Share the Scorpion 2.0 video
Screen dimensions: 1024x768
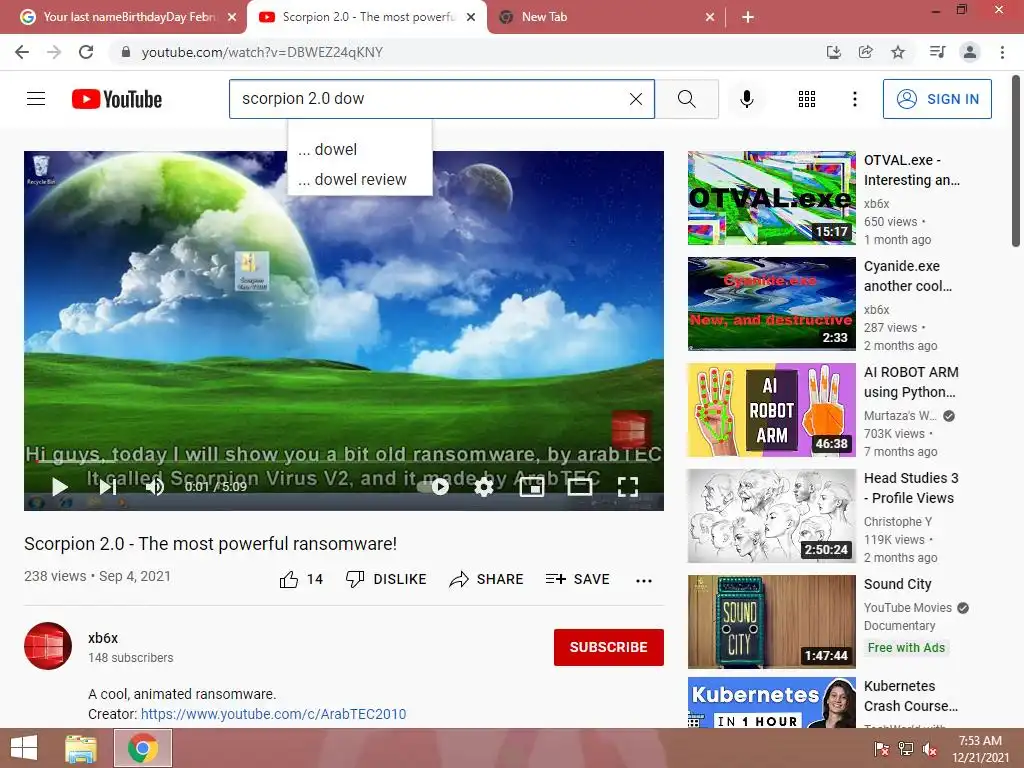tap(487, 579)
